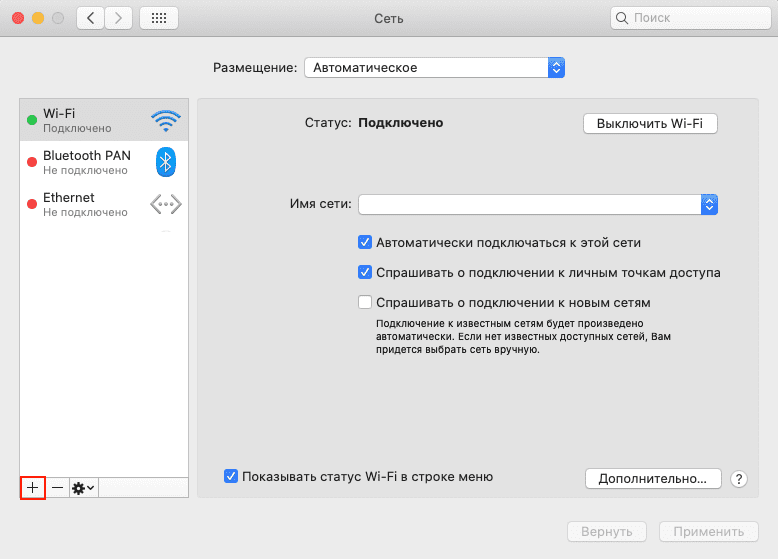The width and height of the screenshot is (778, 559).
Task: Go forward with the right arrow
Action: (x=119, y=18)
